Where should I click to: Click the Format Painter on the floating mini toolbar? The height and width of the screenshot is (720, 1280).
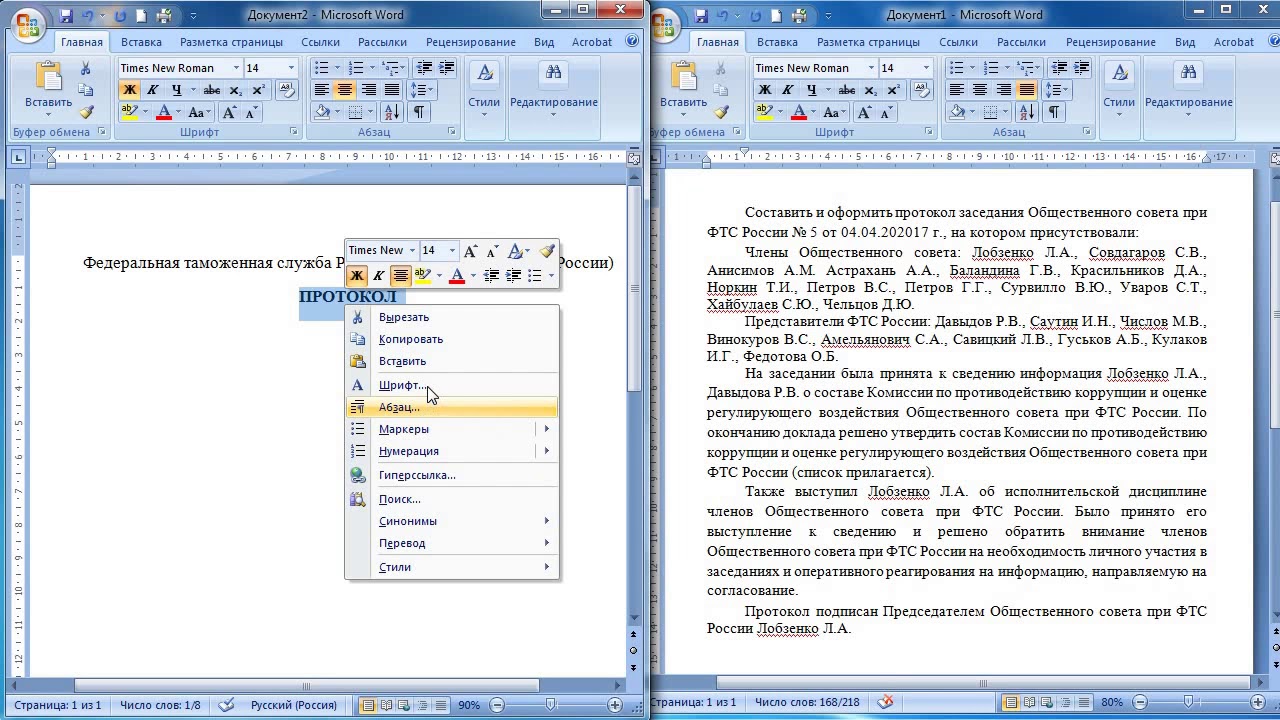(x=547, y=251)
